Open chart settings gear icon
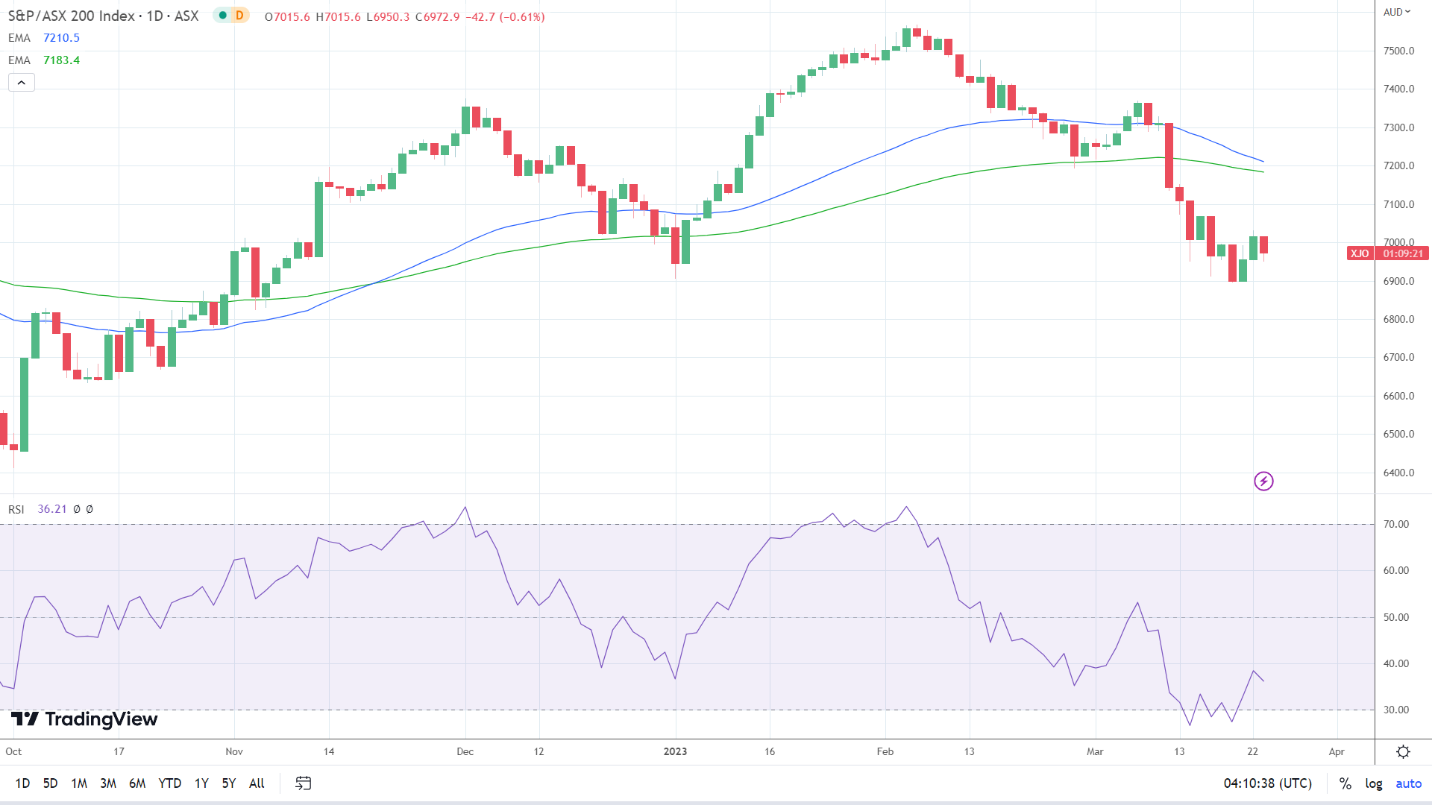The height and width of the screenshot is (805, 1432). (1403, 752)
